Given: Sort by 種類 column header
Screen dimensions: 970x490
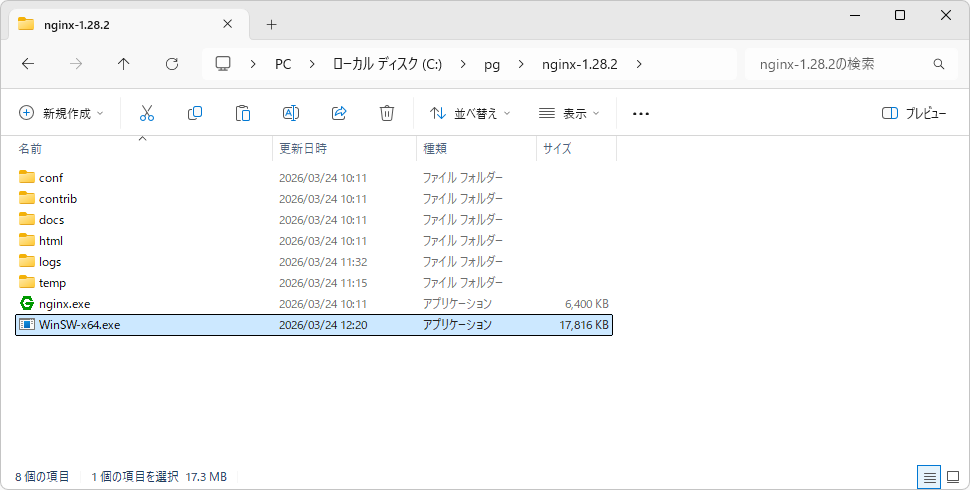Looking at the screenshot, I should point(476,148).
